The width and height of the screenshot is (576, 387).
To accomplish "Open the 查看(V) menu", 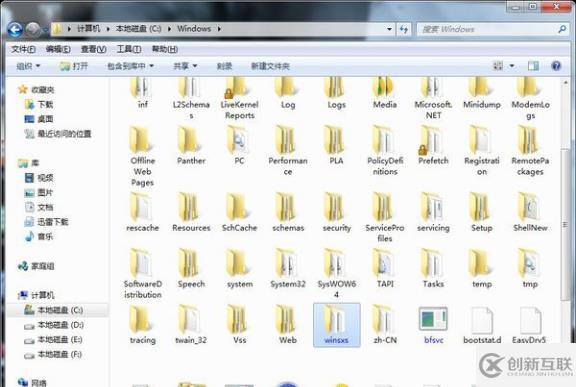I will 93,49.
